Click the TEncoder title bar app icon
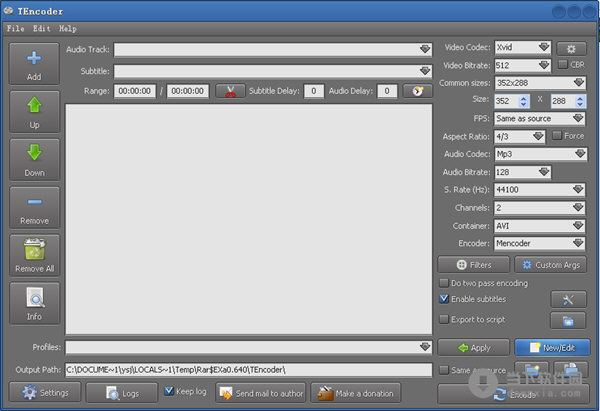 point(8,11)
